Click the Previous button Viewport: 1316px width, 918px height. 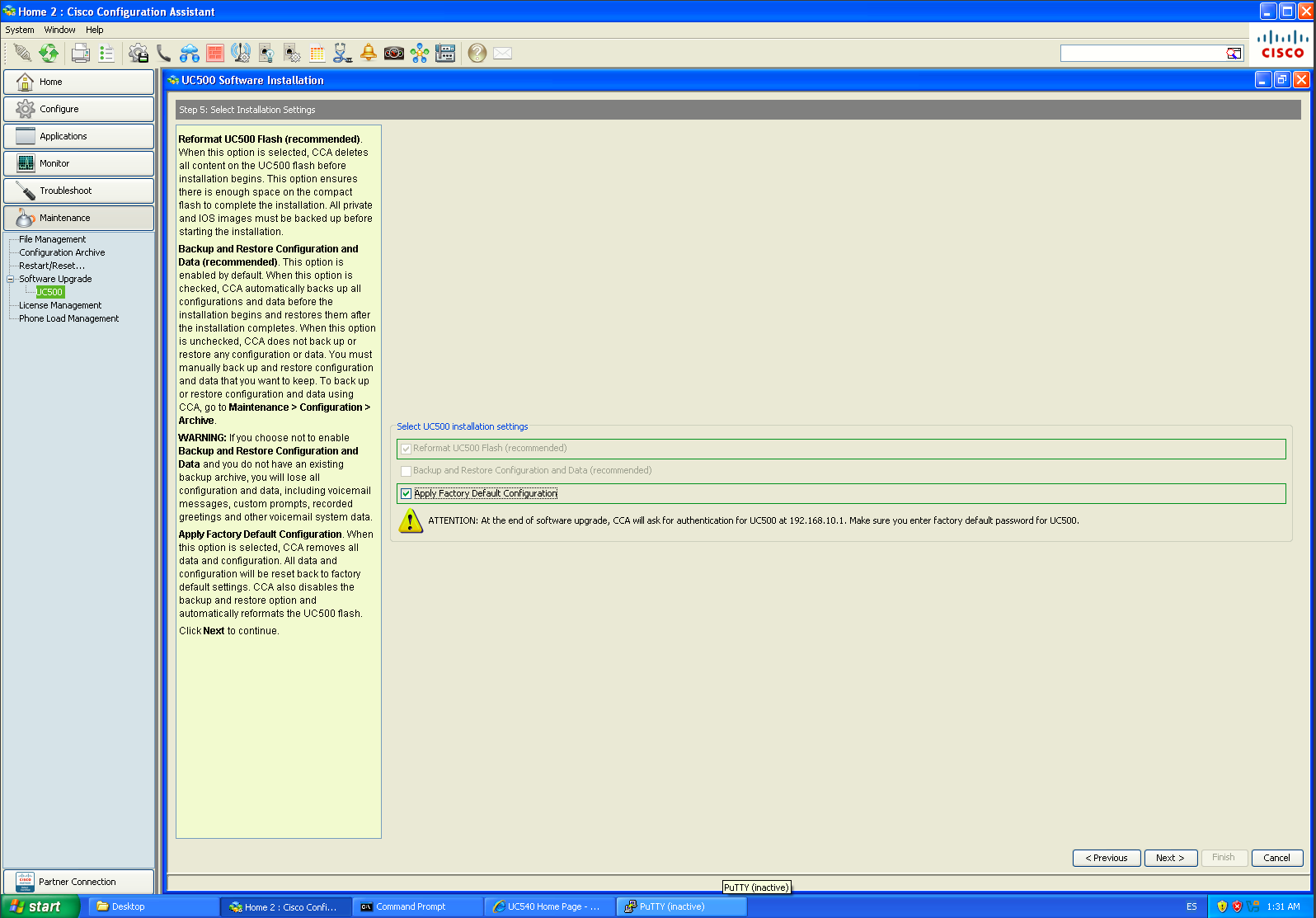point(1107,858)
